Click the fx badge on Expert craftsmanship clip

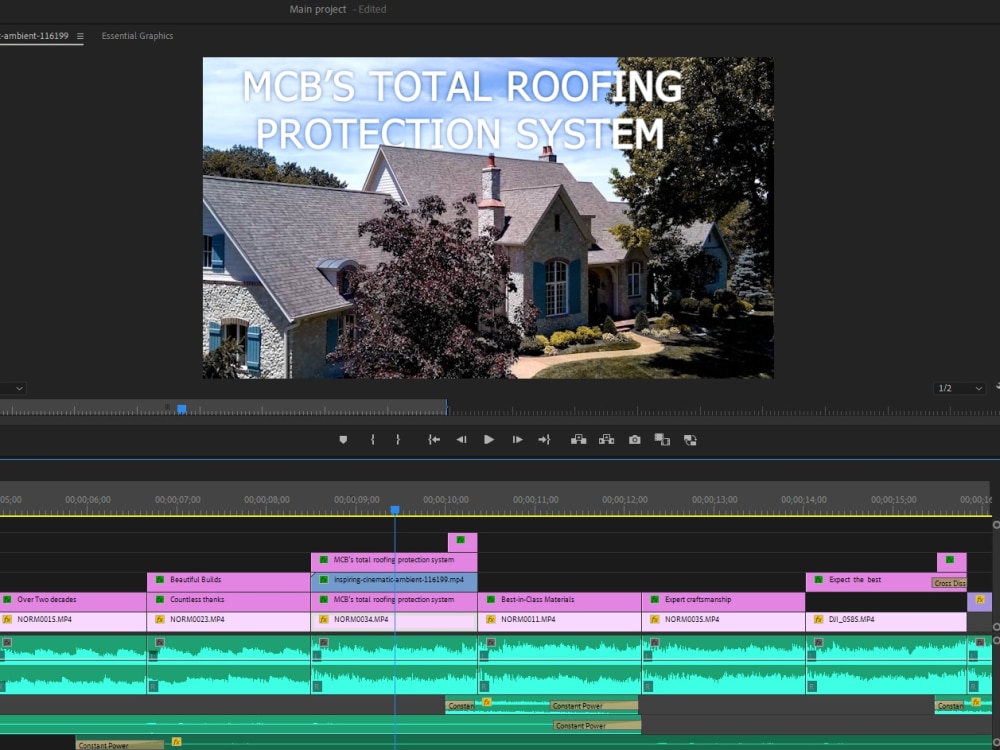tap(654, 599)
